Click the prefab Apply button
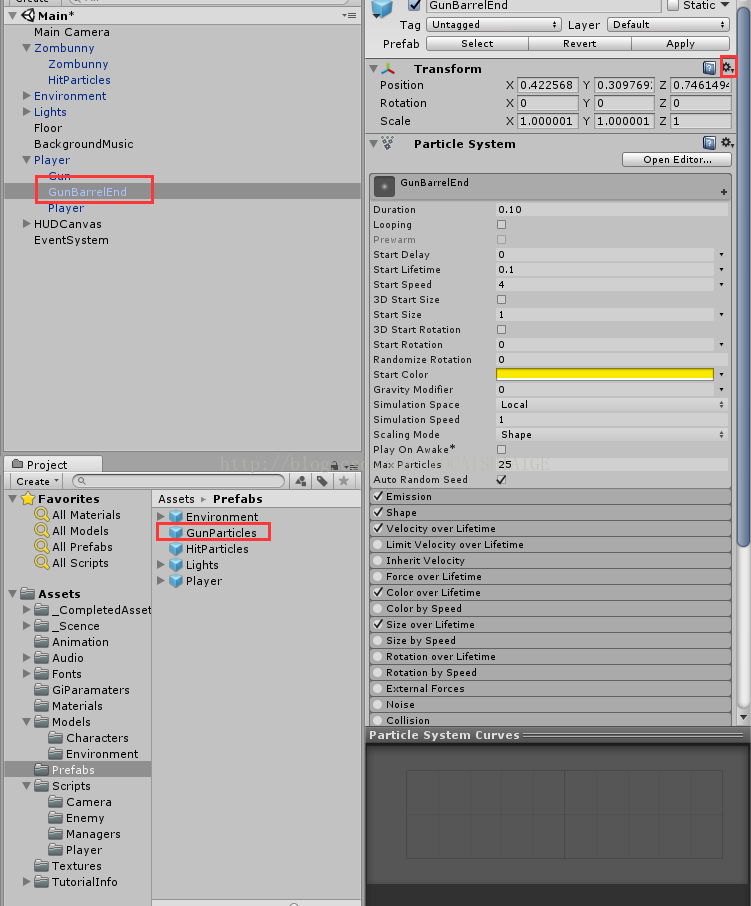Screen dimensions: 751x906 (x=681, y=43)
